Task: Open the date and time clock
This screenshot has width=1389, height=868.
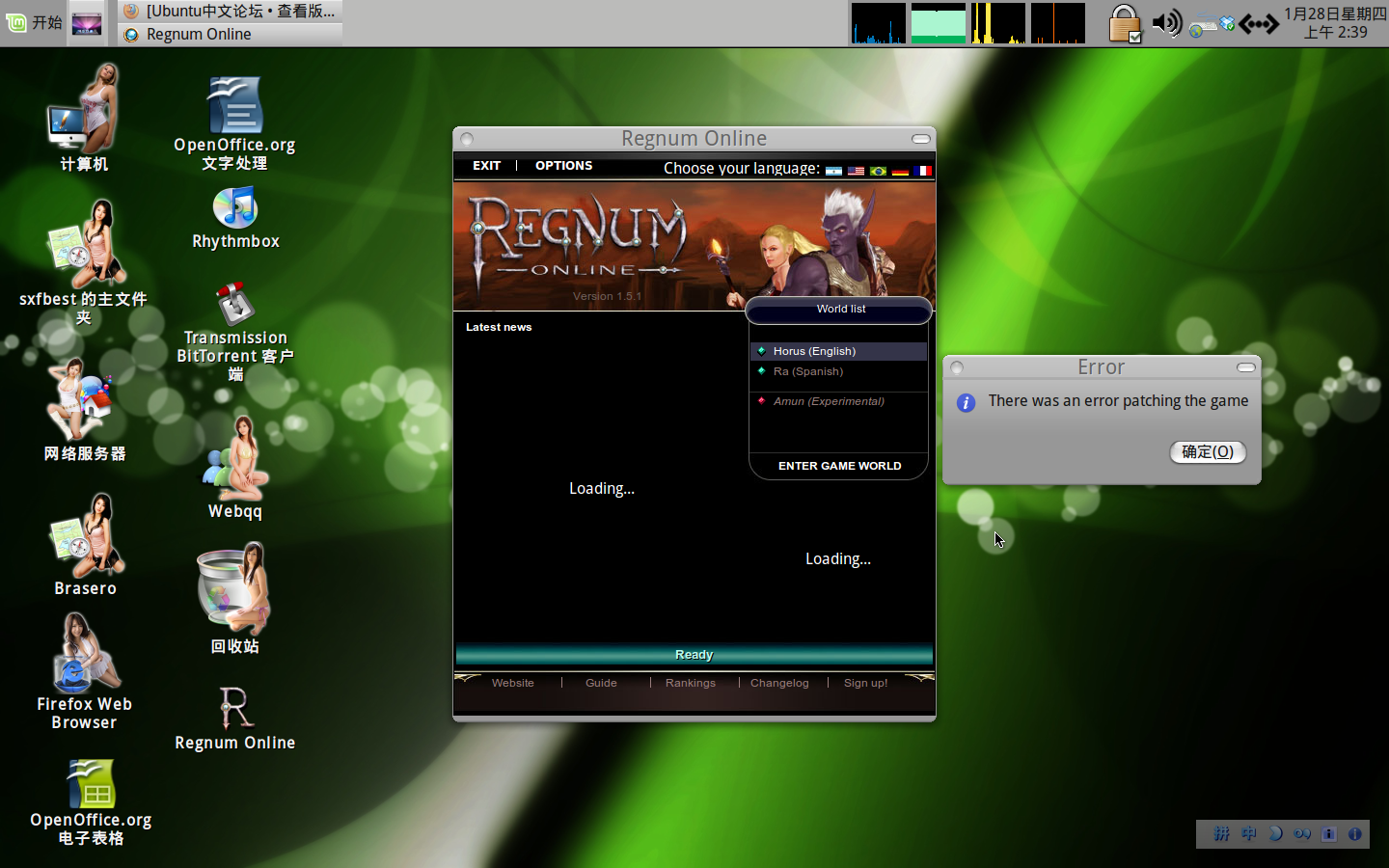Action: (x=1335, y=23)
